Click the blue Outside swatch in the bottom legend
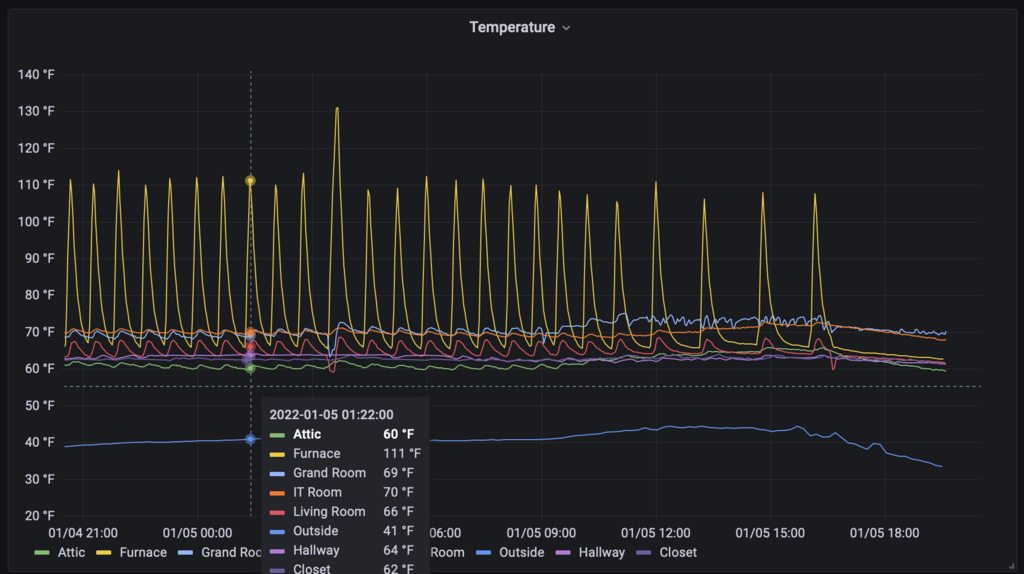This screenshot has width=1024, height=574. [x=483, y=552]
